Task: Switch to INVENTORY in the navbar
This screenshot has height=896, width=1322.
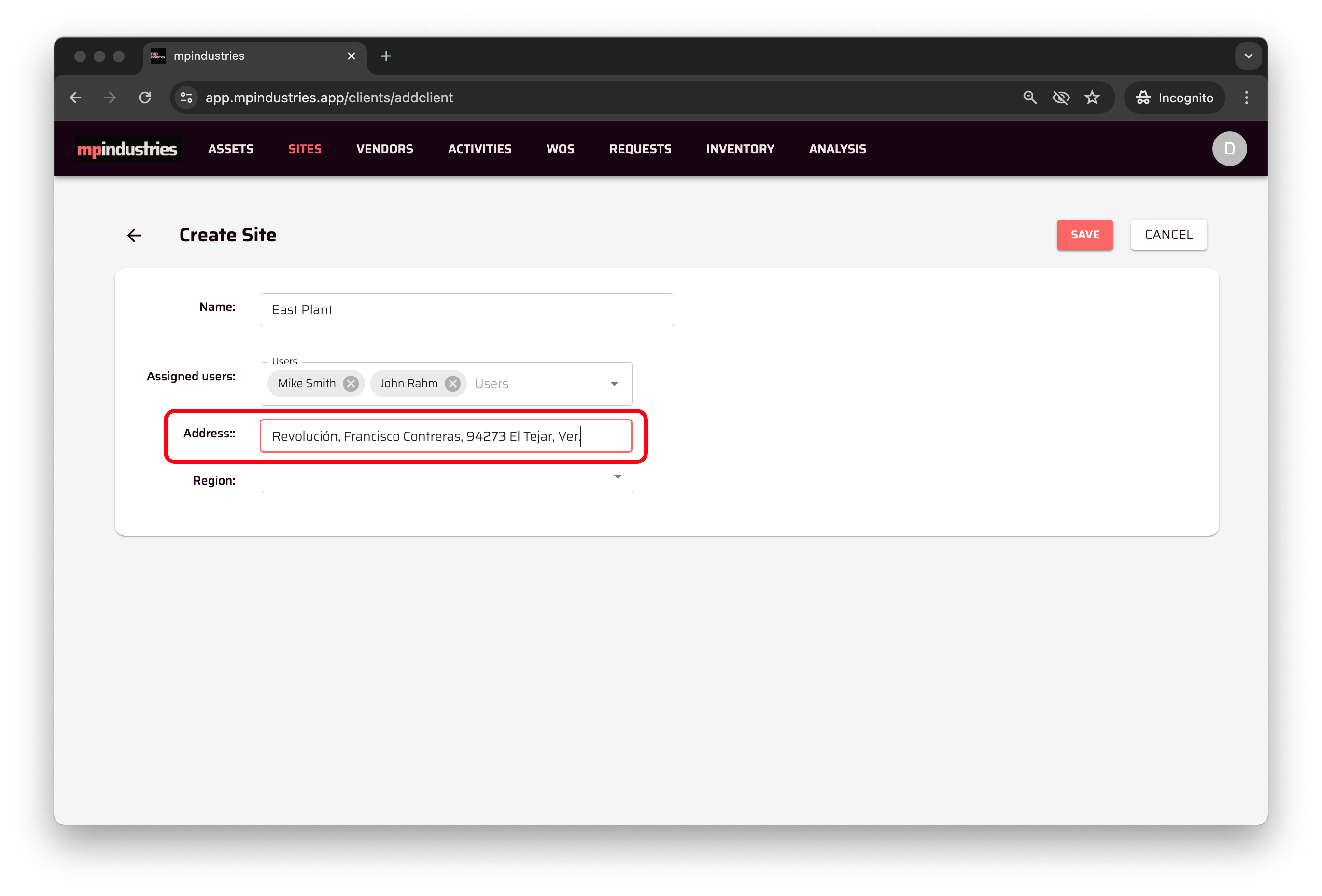Action: coord(740,149)
